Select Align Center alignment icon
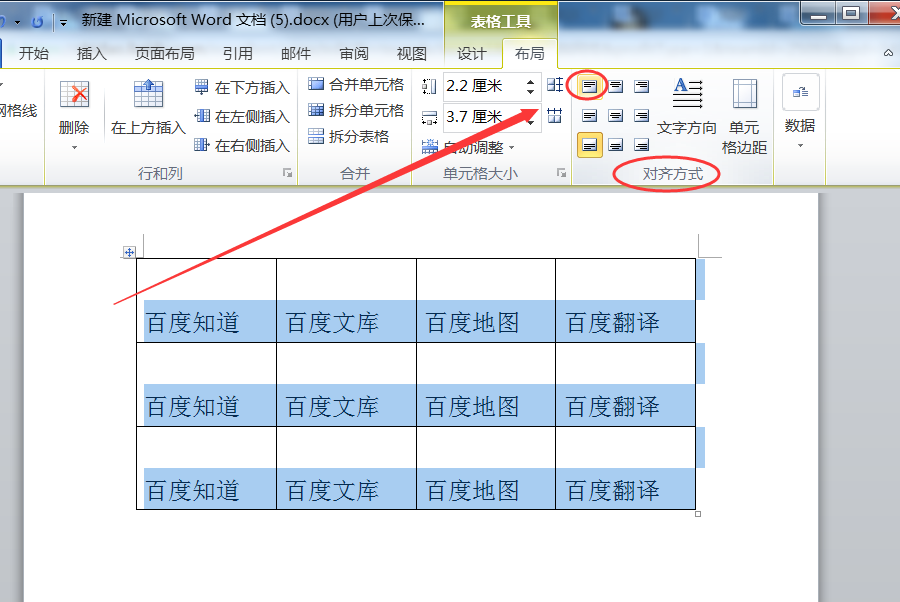Screen dimensions: 900x602 [x=615, y=116]
